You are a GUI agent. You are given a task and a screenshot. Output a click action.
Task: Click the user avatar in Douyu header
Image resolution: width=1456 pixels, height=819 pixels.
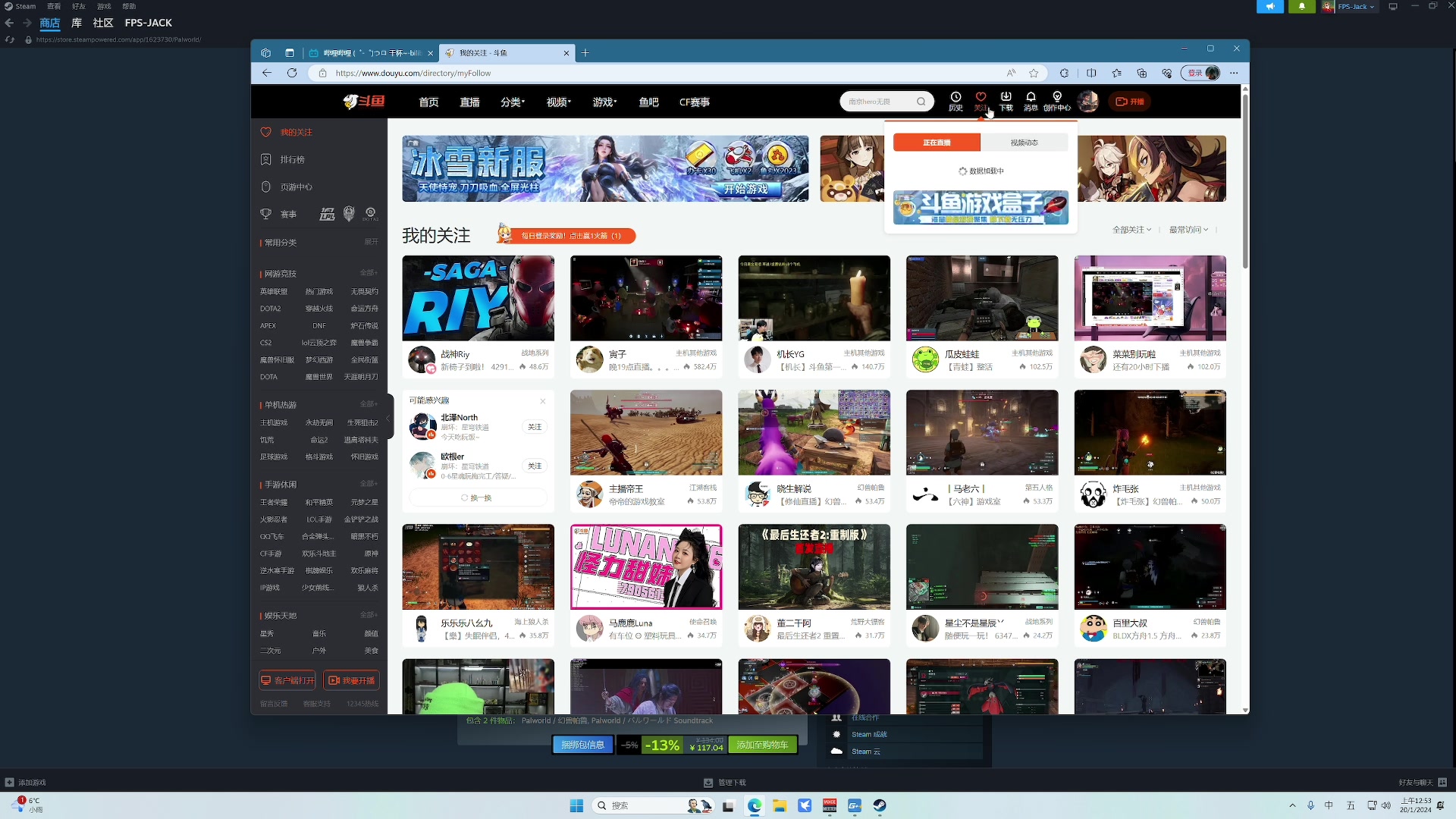tap(1088, 102)
